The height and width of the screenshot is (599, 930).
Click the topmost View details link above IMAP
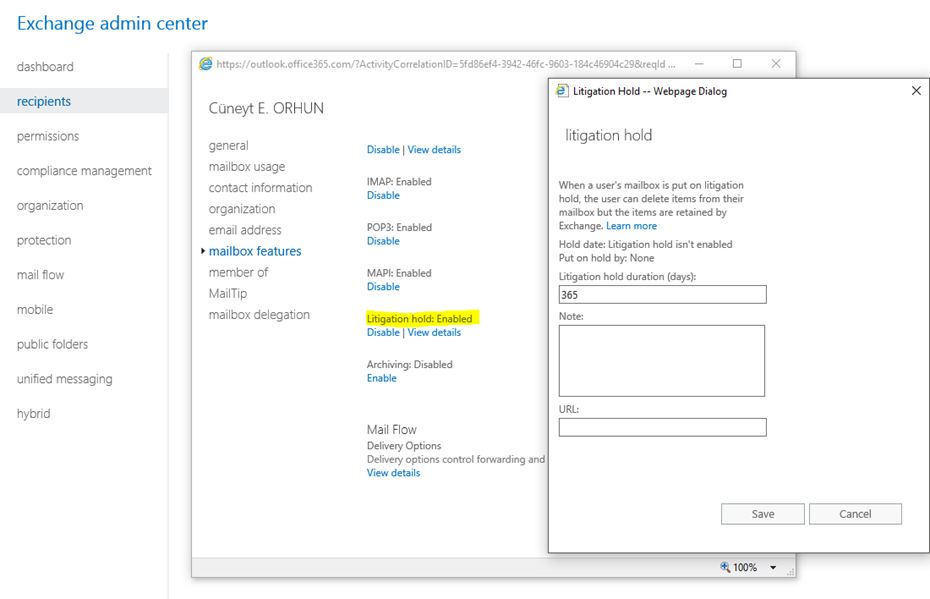434,149
